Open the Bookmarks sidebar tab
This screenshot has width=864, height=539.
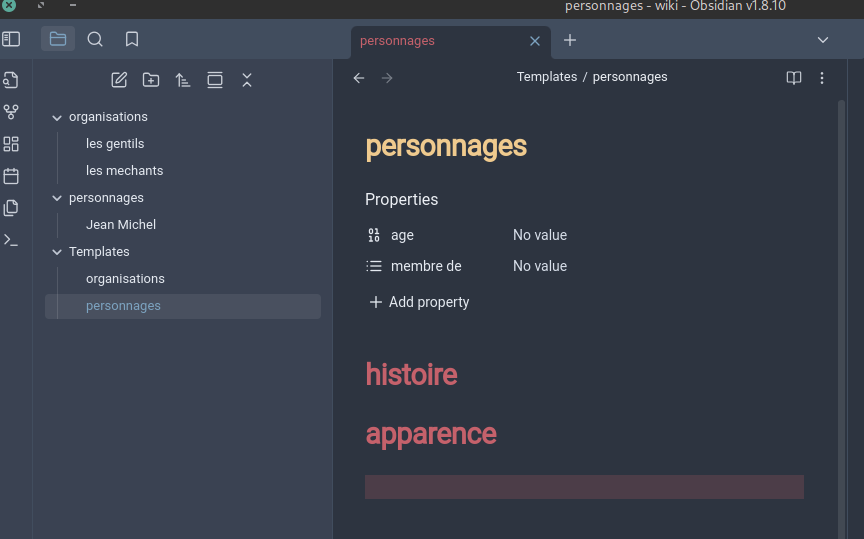tap(132, 40)
